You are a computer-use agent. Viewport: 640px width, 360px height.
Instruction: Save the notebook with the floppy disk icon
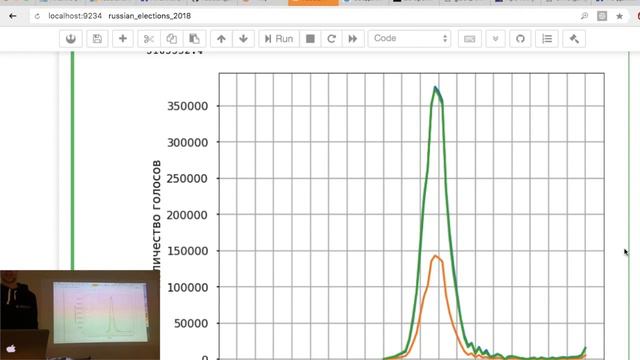(x=97, y=39)
